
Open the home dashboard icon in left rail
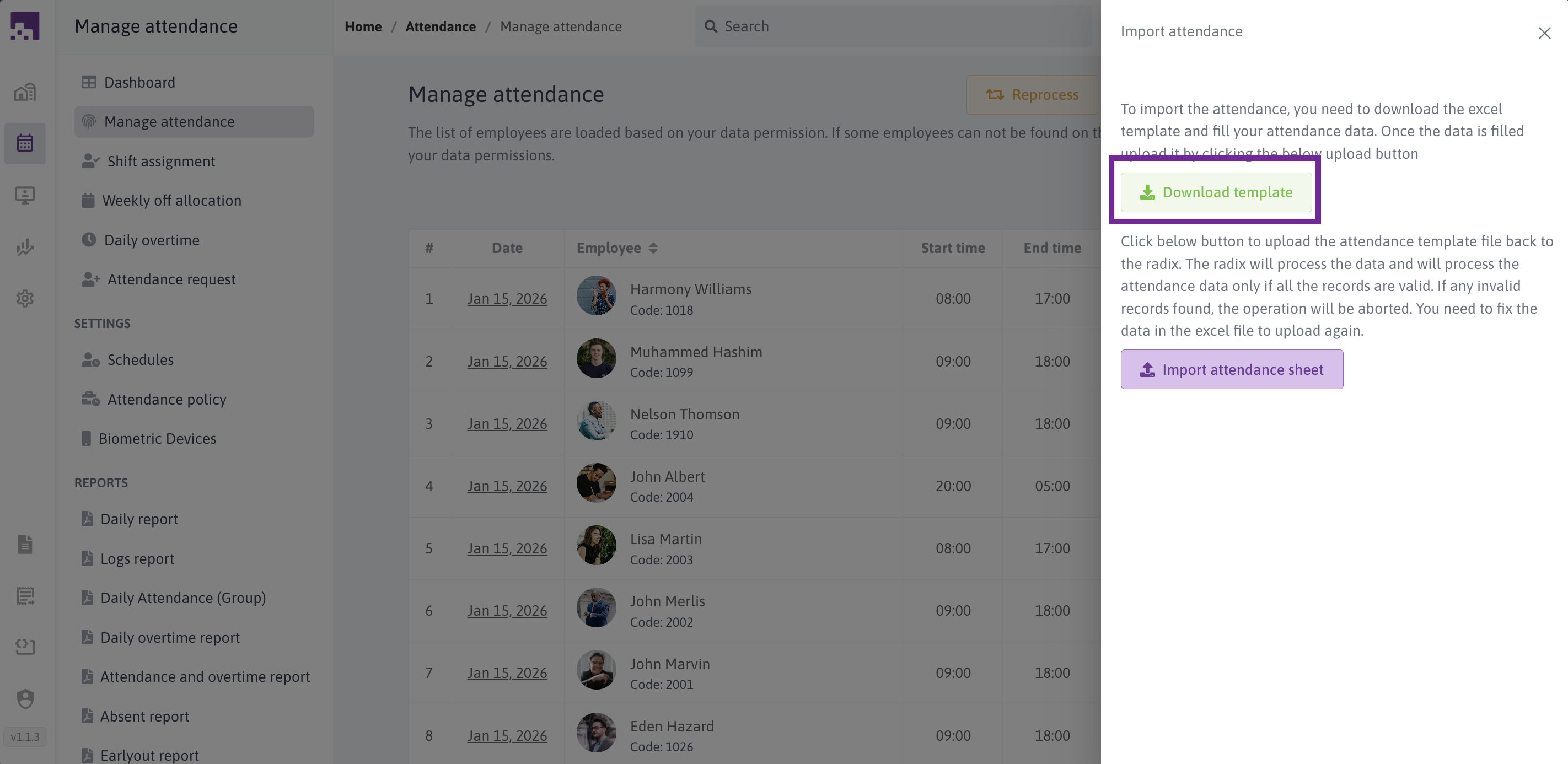[25, 92]
